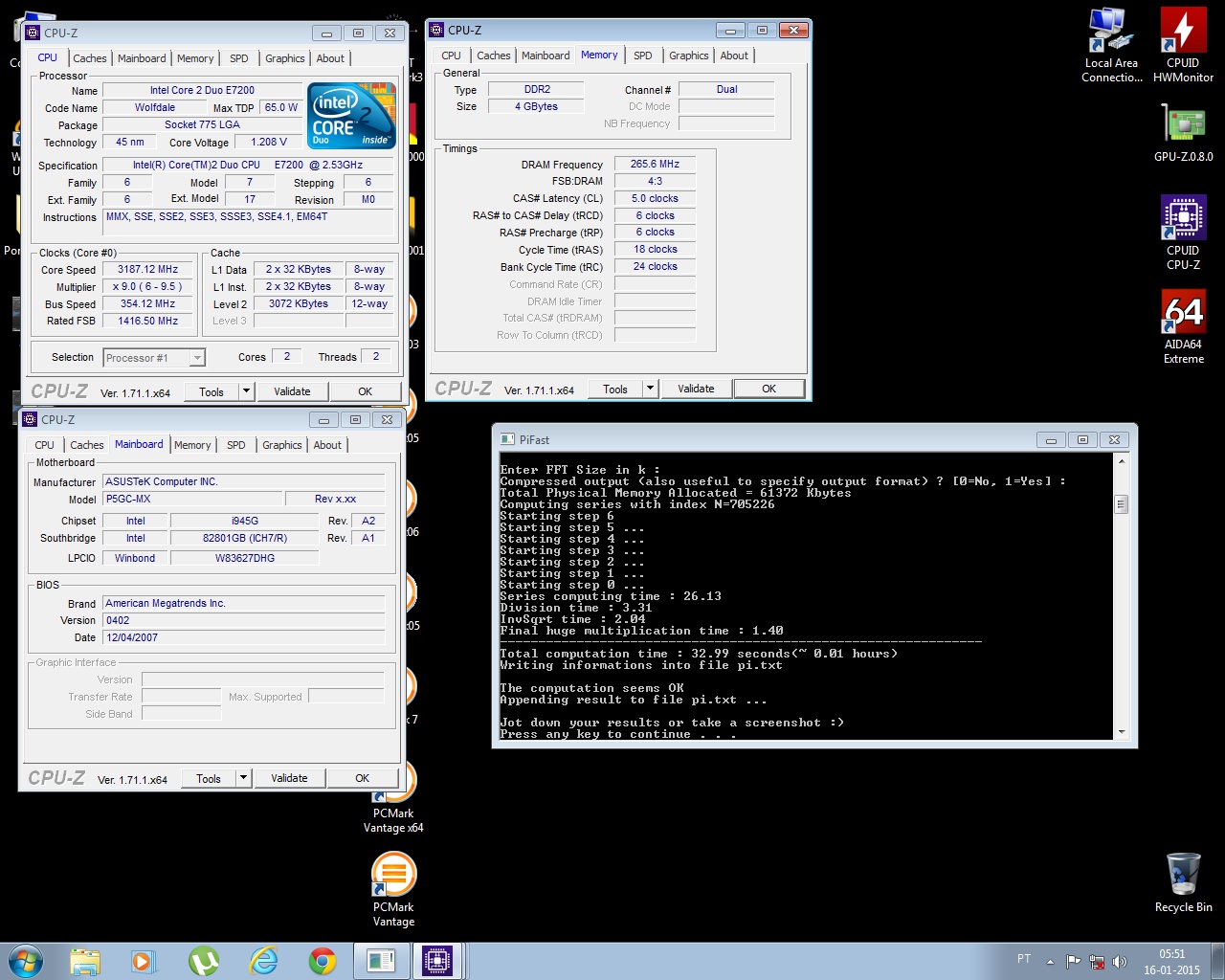
Task: Open the GPU-Z.0.8.0 desktop icon
Action: pos(1183,132)
